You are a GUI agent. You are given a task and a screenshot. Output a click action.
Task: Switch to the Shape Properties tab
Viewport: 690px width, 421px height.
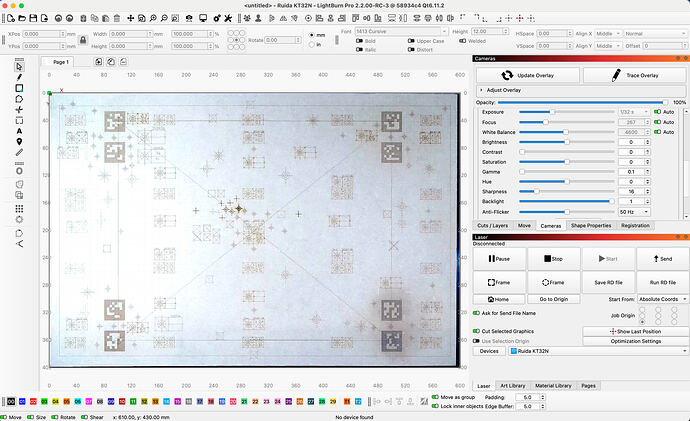point(591,226)
